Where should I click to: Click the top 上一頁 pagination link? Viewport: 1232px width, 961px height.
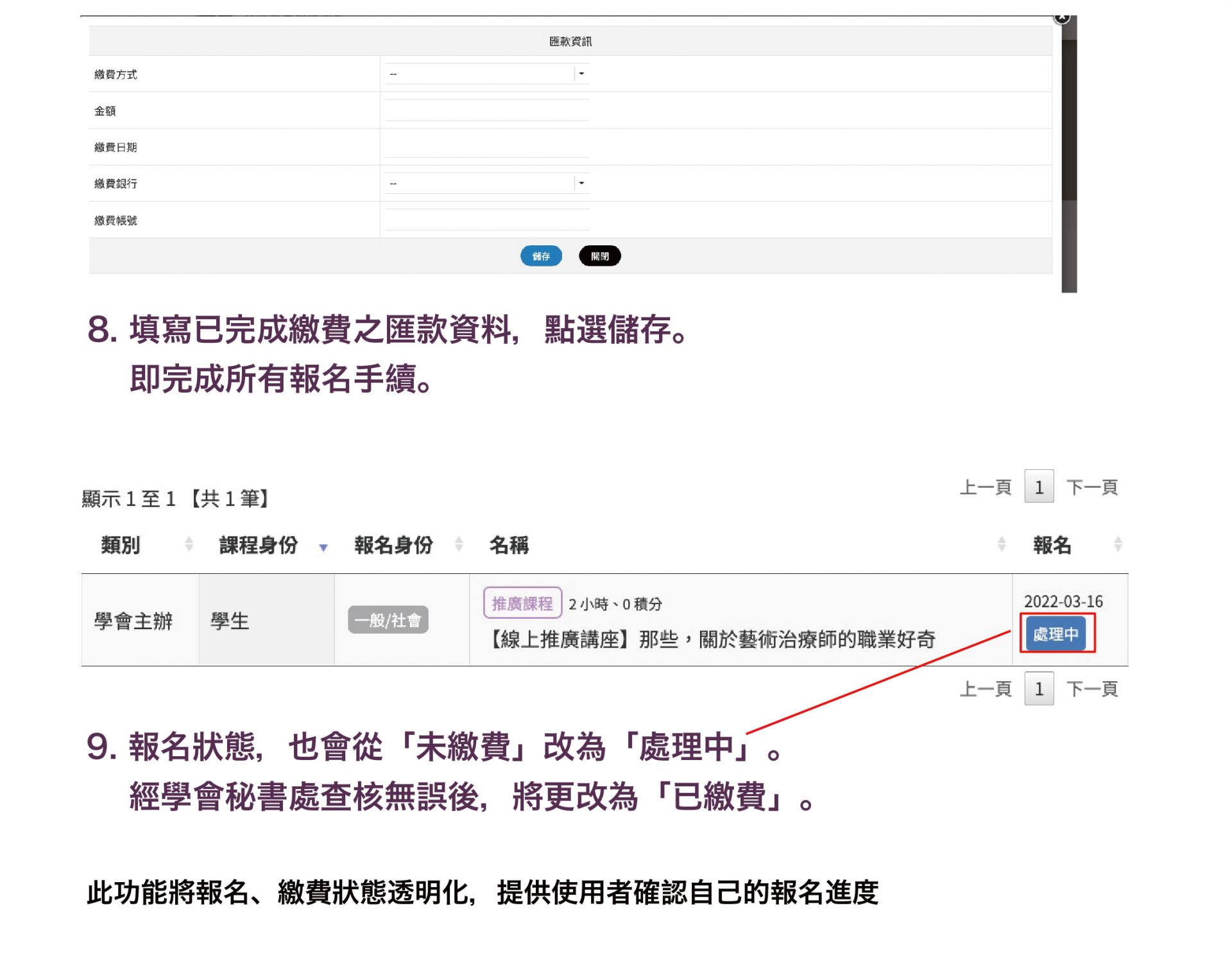pos(986,488)
